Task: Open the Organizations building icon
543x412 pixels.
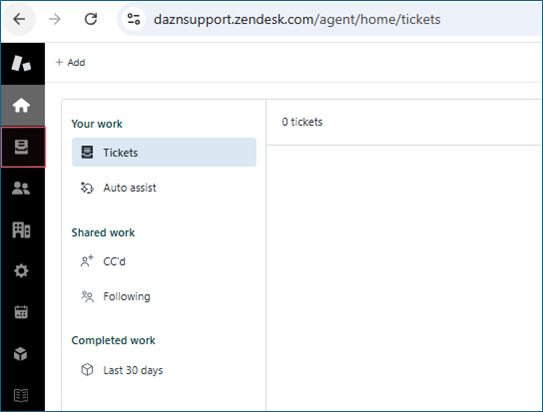Action: [21, 230]
